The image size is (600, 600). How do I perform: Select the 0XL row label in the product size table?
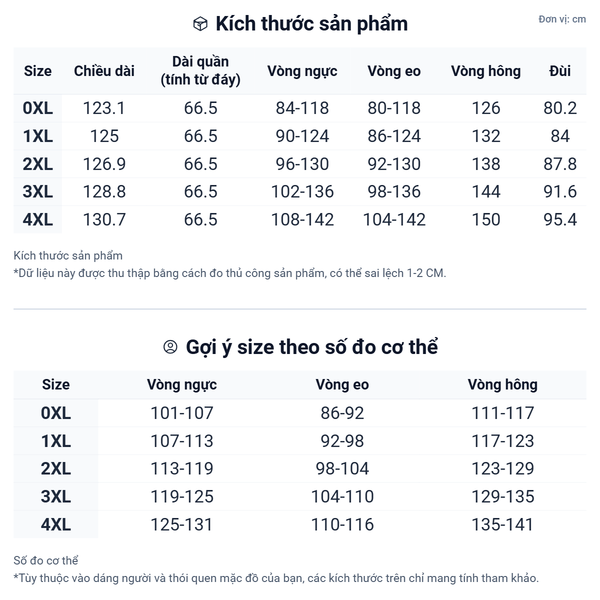[38, 108]
